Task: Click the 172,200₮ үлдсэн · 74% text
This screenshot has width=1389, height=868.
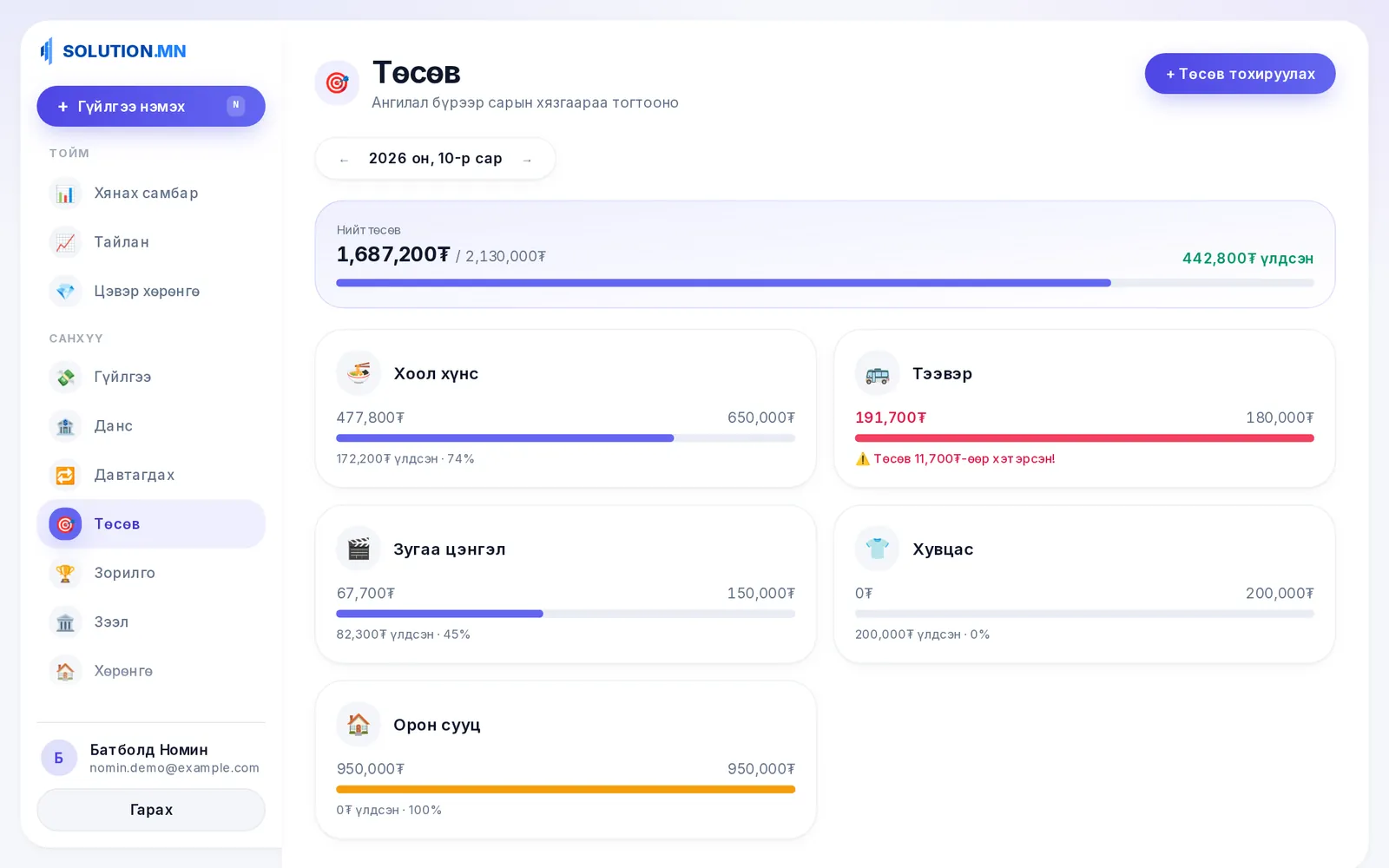Action: 405,458
